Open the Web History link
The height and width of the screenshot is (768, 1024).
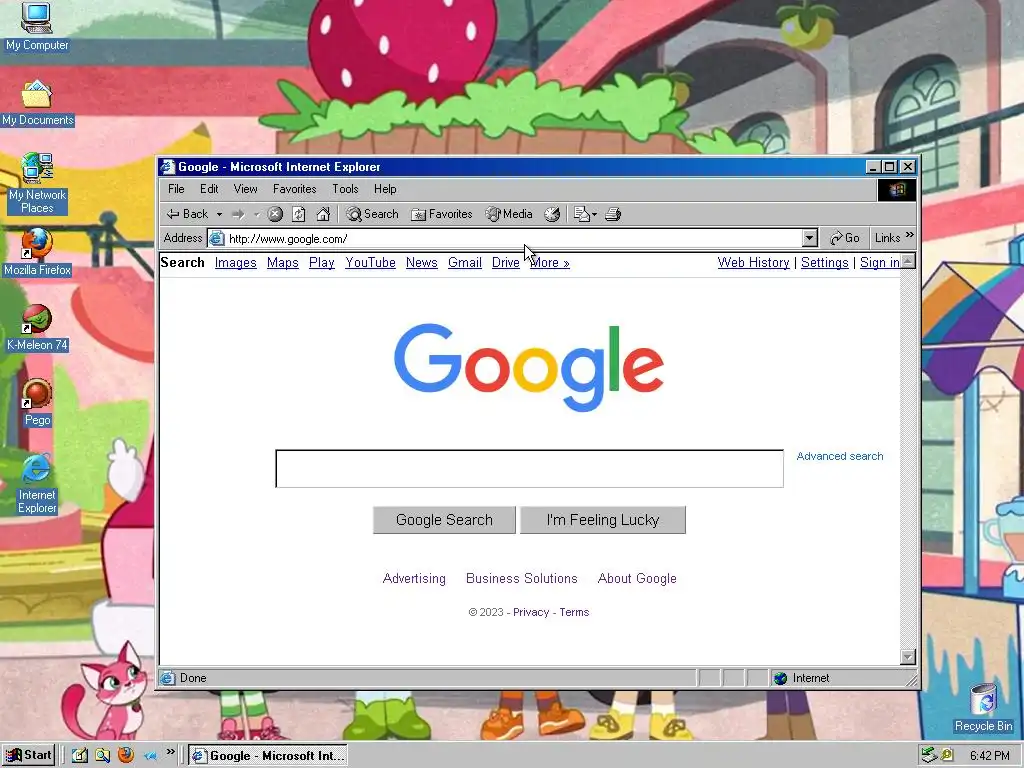(754, 263)
